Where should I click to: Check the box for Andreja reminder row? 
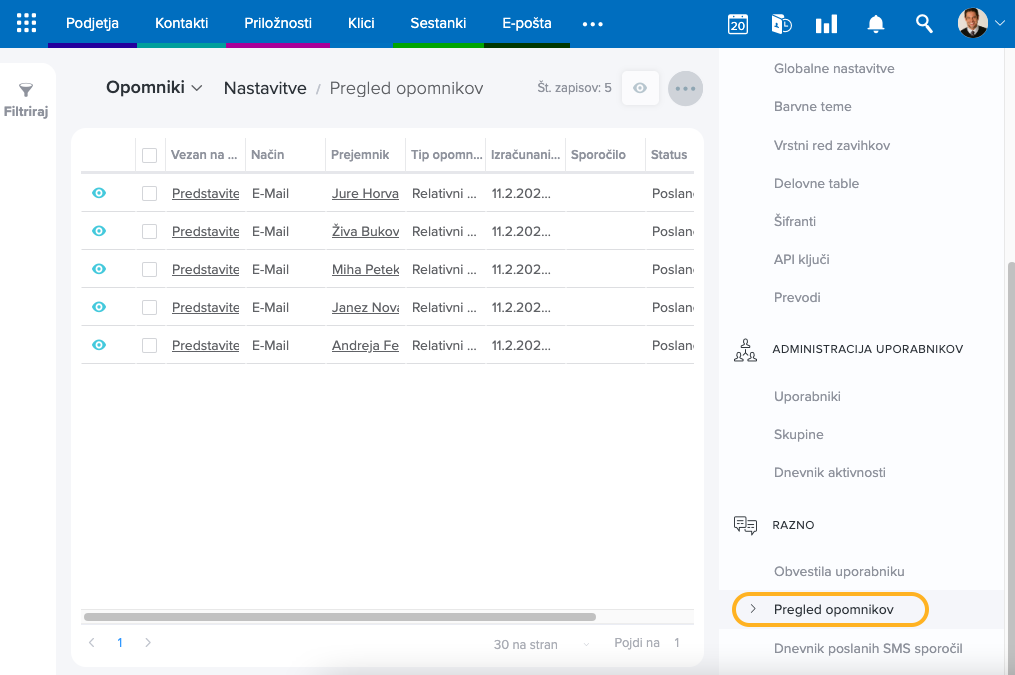click(x=150, y=345)
